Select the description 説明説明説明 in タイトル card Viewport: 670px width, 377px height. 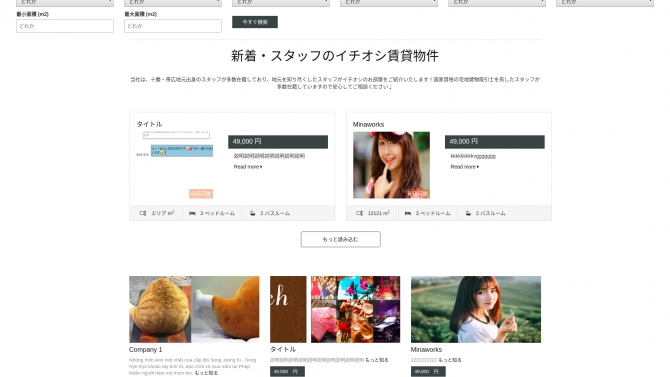[x=269, y=156]
